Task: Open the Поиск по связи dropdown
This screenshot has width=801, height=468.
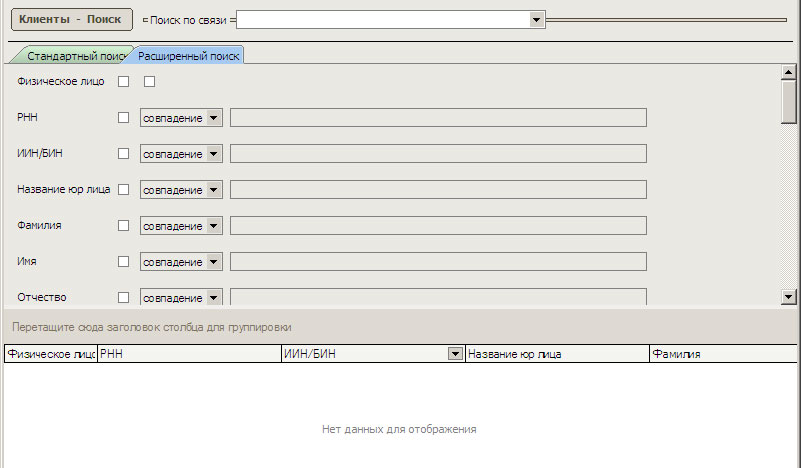Action: pyautogui.click(x=536, y=19)
